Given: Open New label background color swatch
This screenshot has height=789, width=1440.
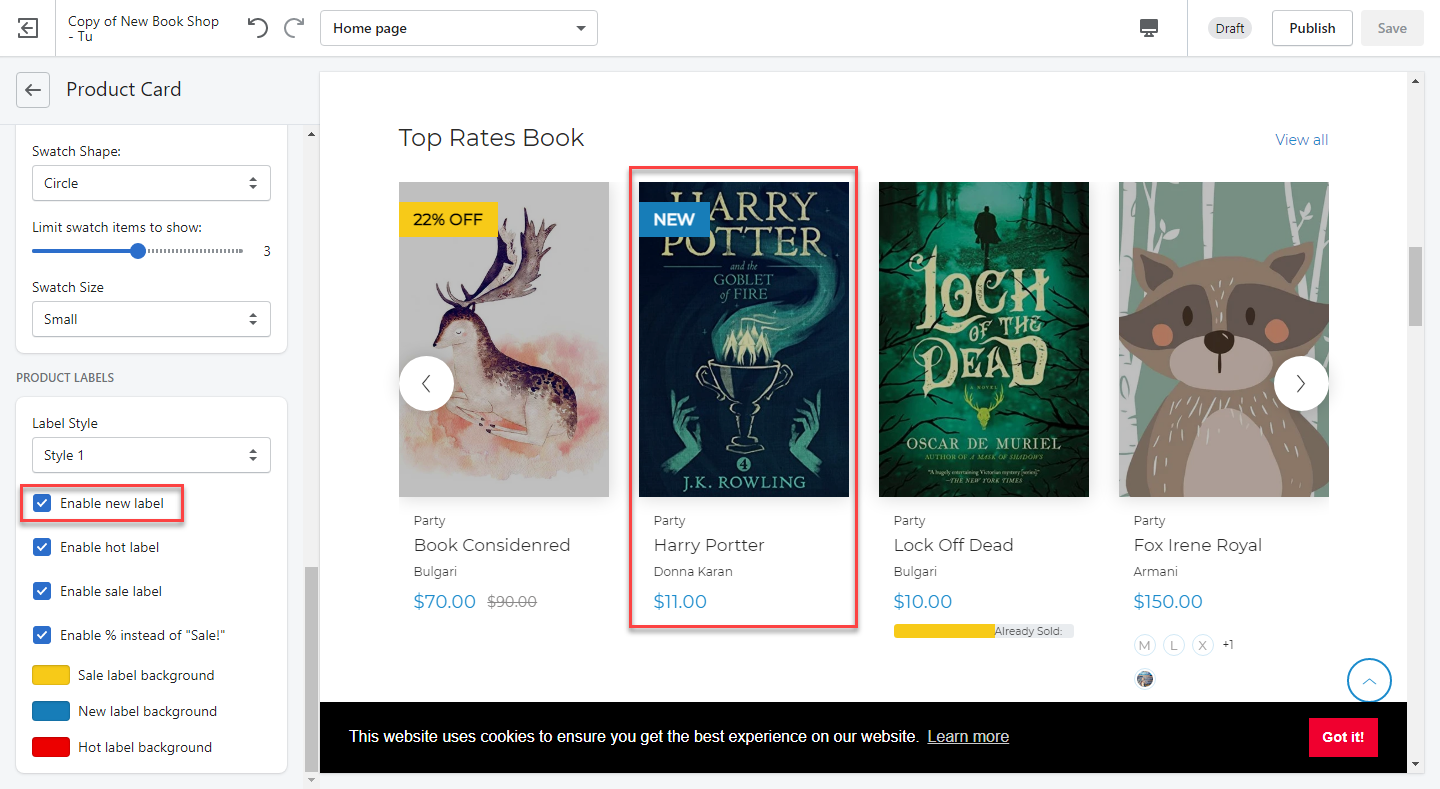Looking at the screenshot, I should point(51,711).
